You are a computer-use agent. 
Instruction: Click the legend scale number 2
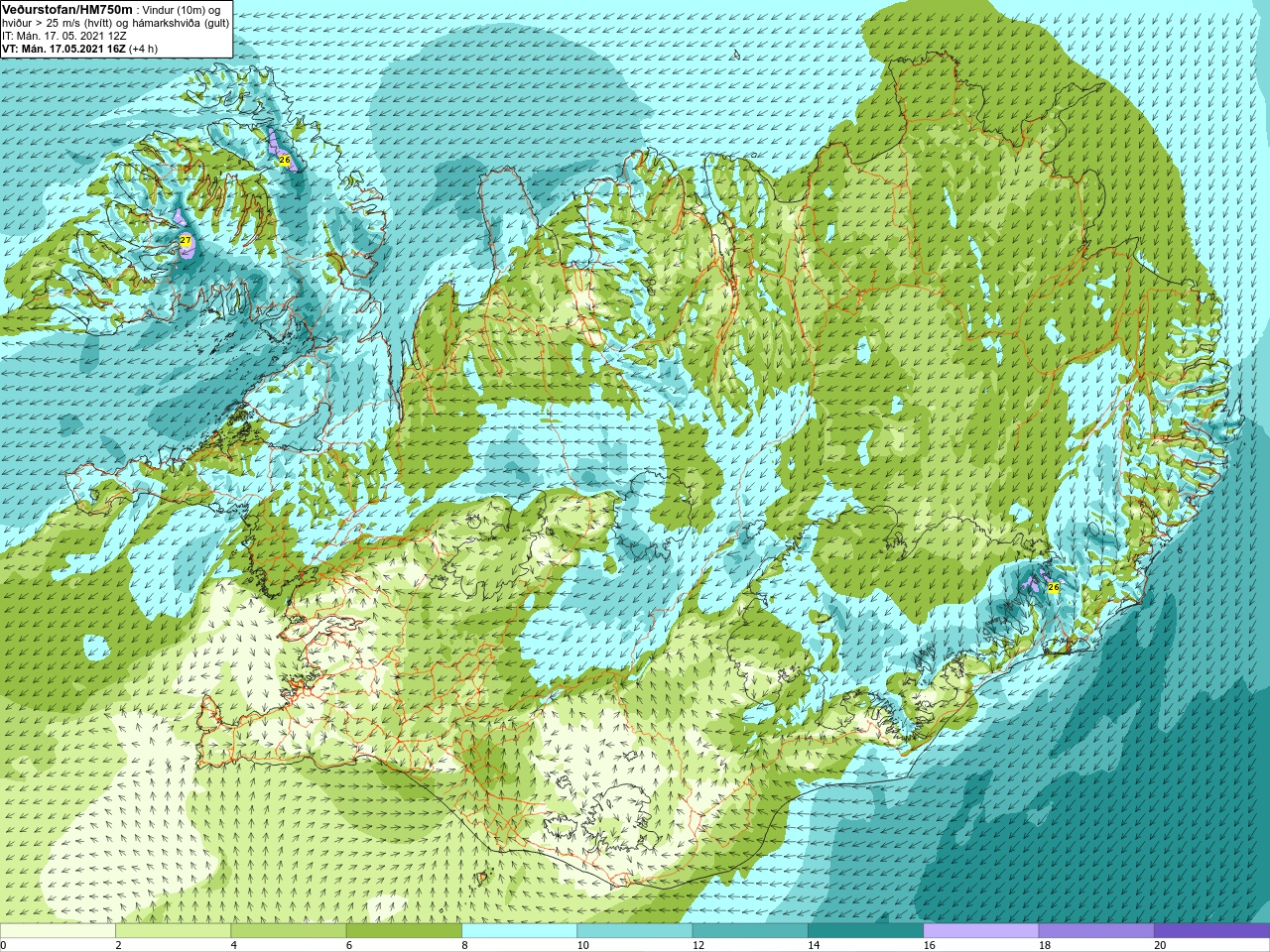pos(118,945)
